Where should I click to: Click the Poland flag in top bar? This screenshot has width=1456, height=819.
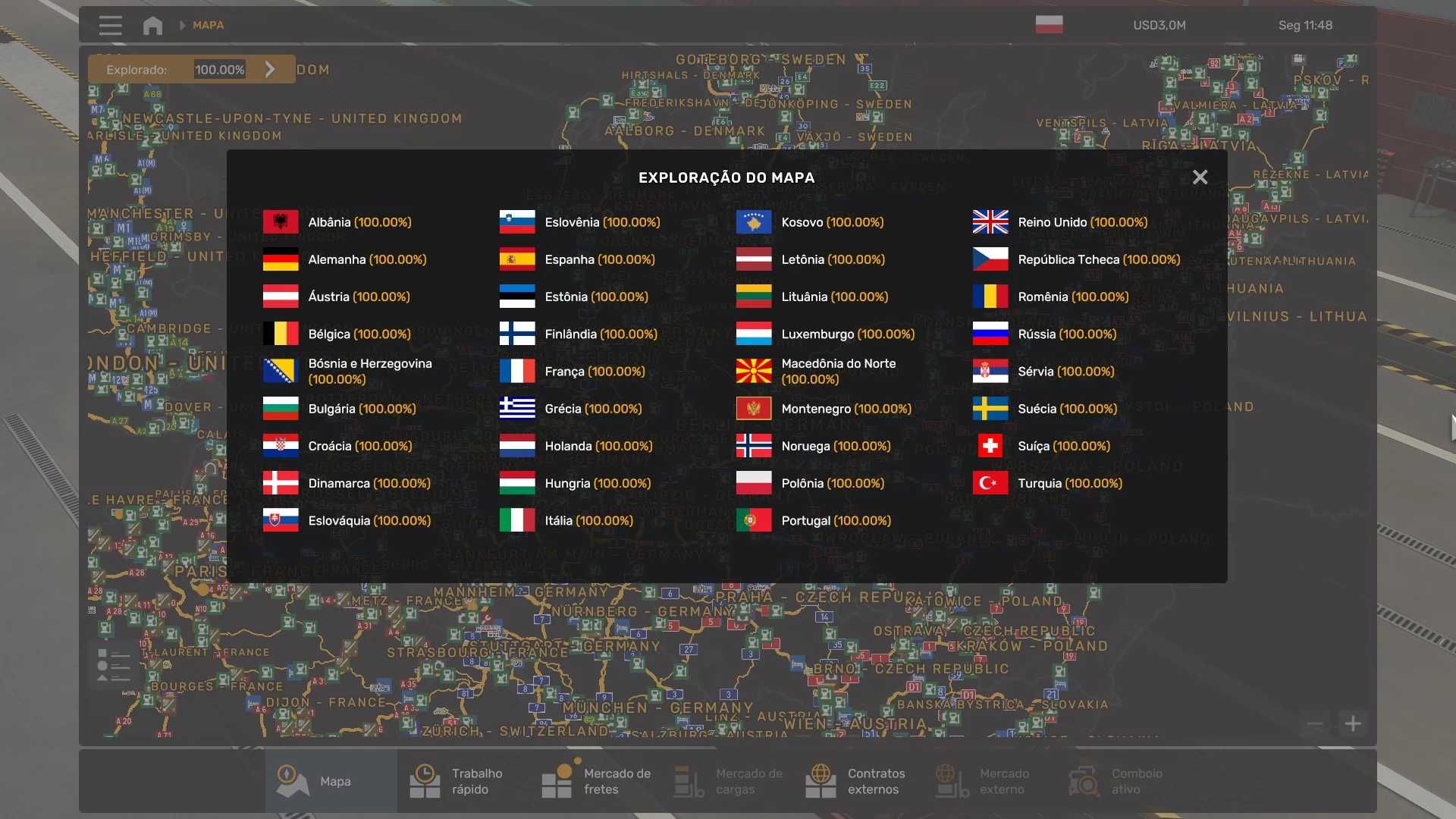click(1049, 25)
